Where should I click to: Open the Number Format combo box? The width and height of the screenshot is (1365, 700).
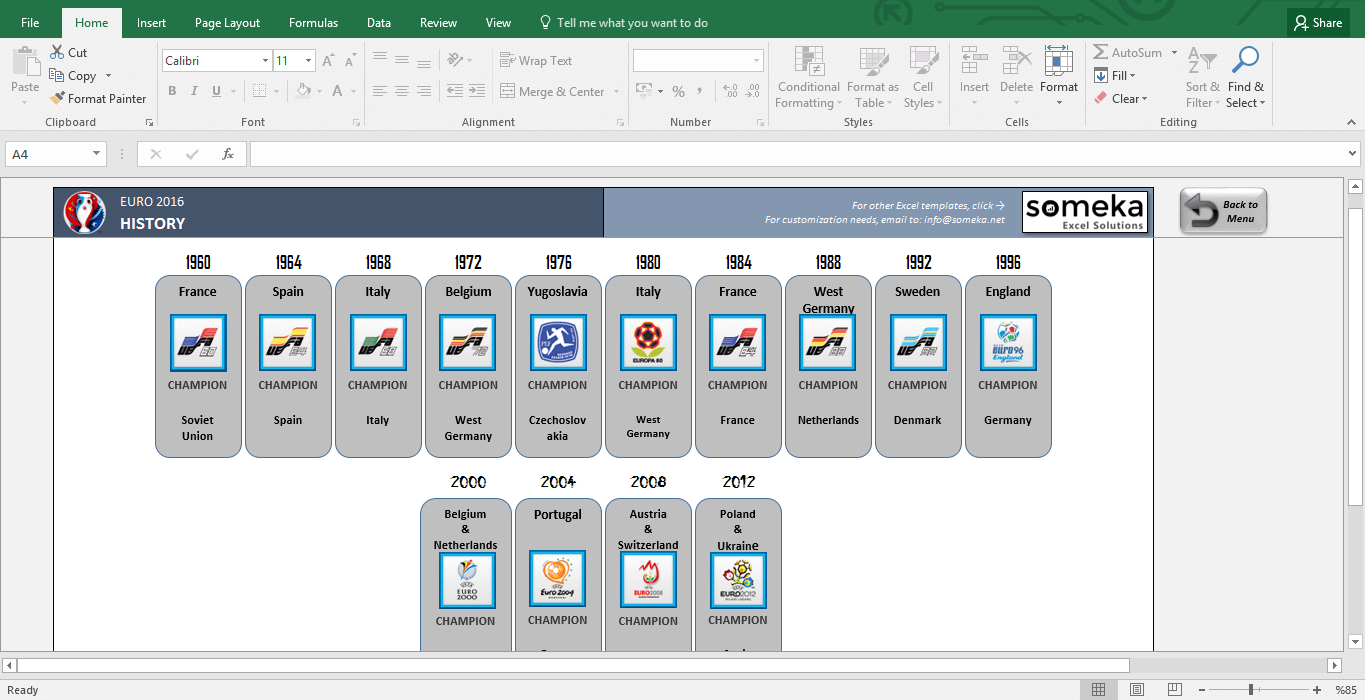tap(698, 61)
